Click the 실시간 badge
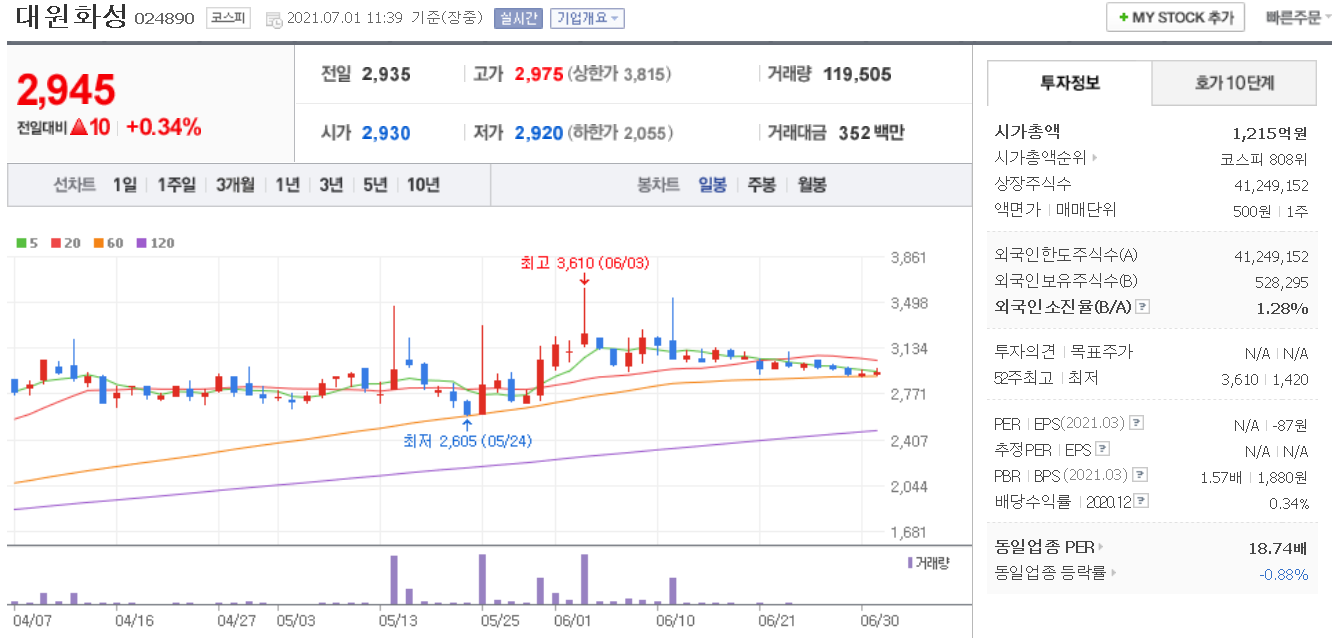Viewport: 1343px width, 638px height. (x=518, y=18)
